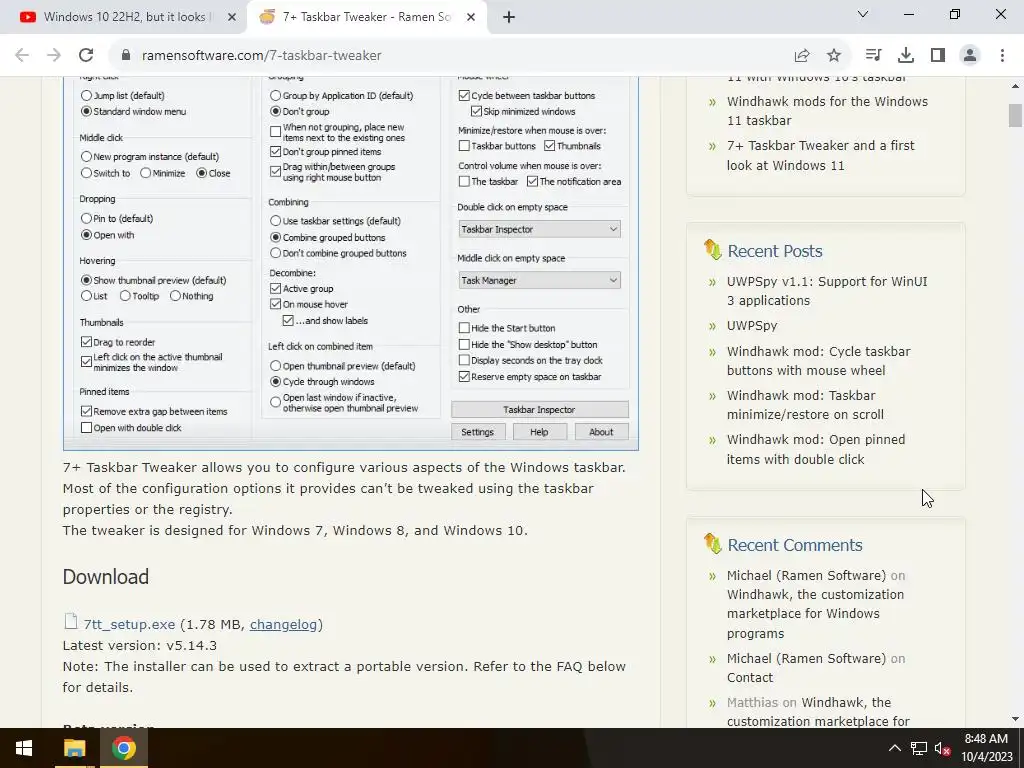
Task: Select the Don't group radio option
Action: point(275,112)
